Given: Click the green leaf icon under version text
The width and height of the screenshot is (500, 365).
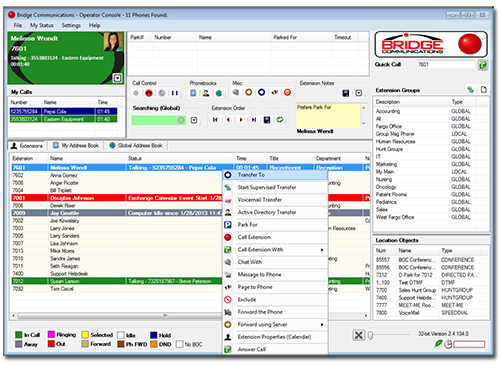Looking at the screenshot, I should pyautogui.click(x=438, y=344).
